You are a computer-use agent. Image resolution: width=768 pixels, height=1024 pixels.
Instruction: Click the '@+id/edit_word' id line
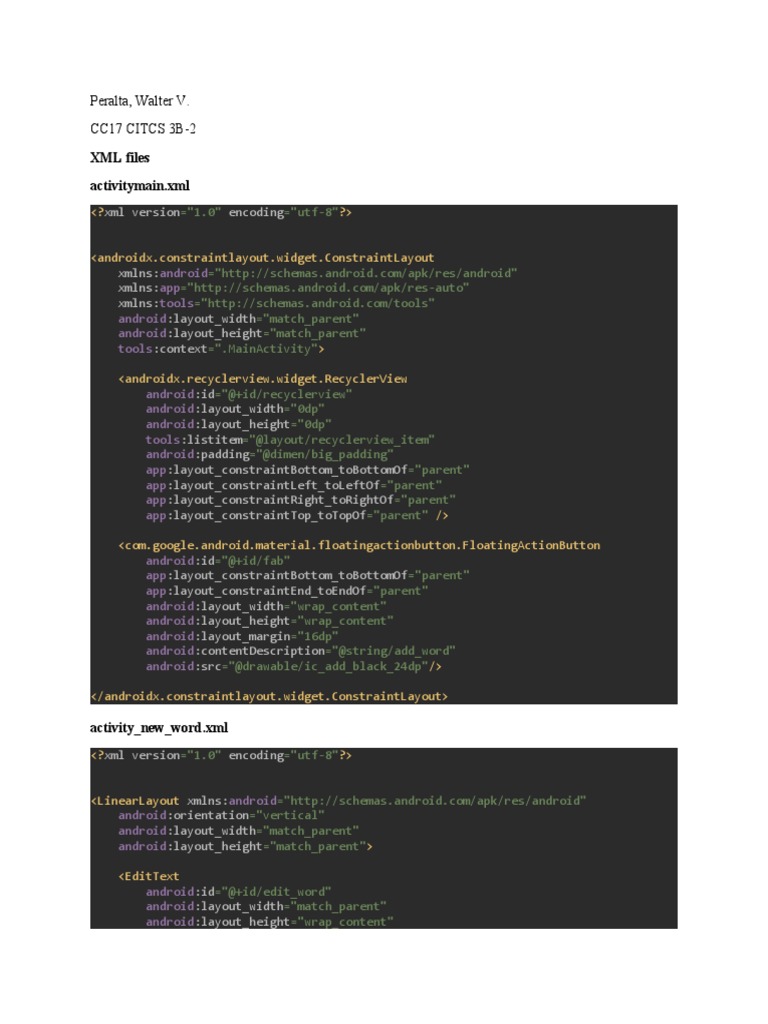pos(238,891)
